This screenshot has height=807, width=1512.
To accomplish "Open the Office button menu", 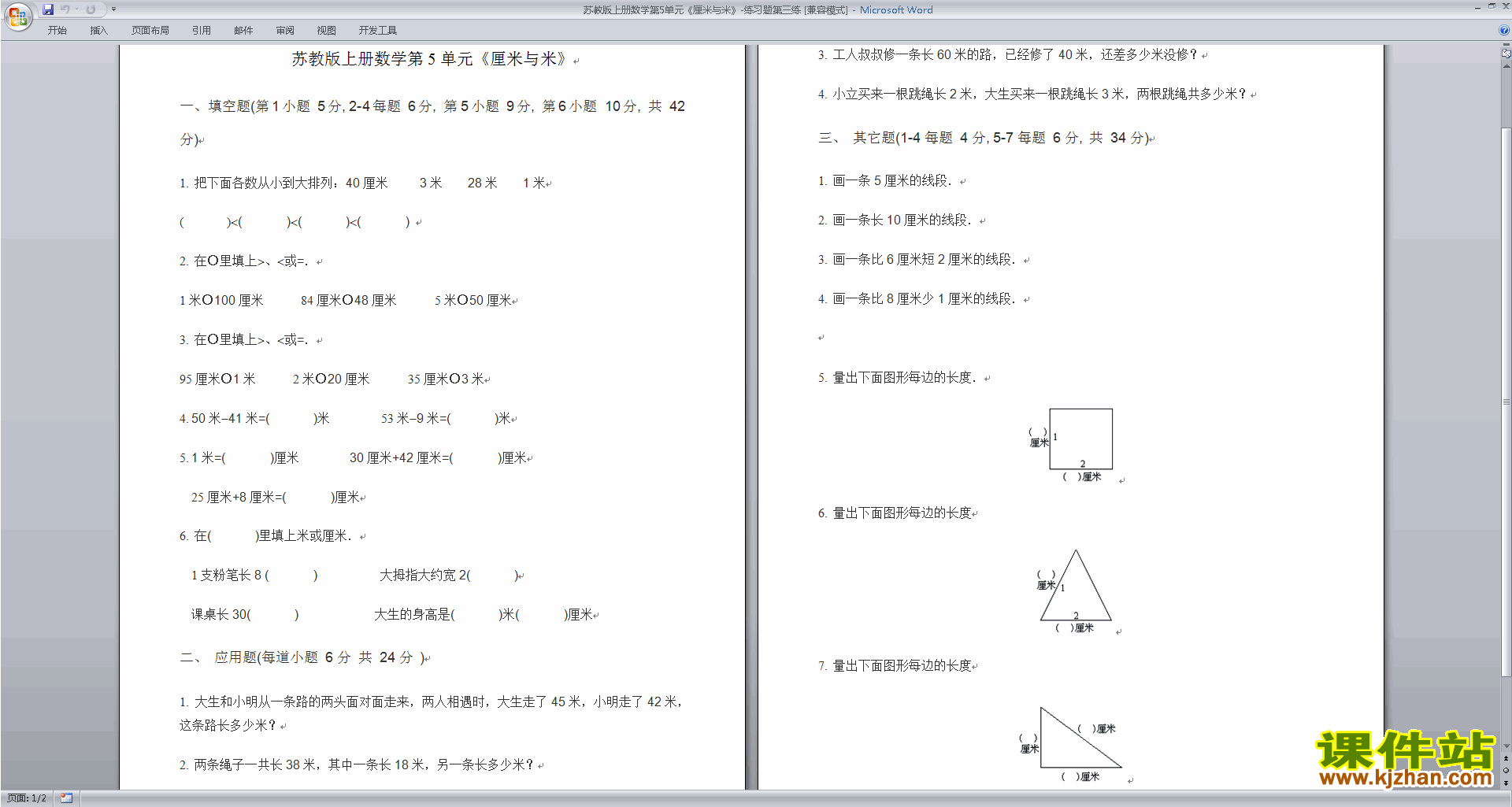I will 17,16.
